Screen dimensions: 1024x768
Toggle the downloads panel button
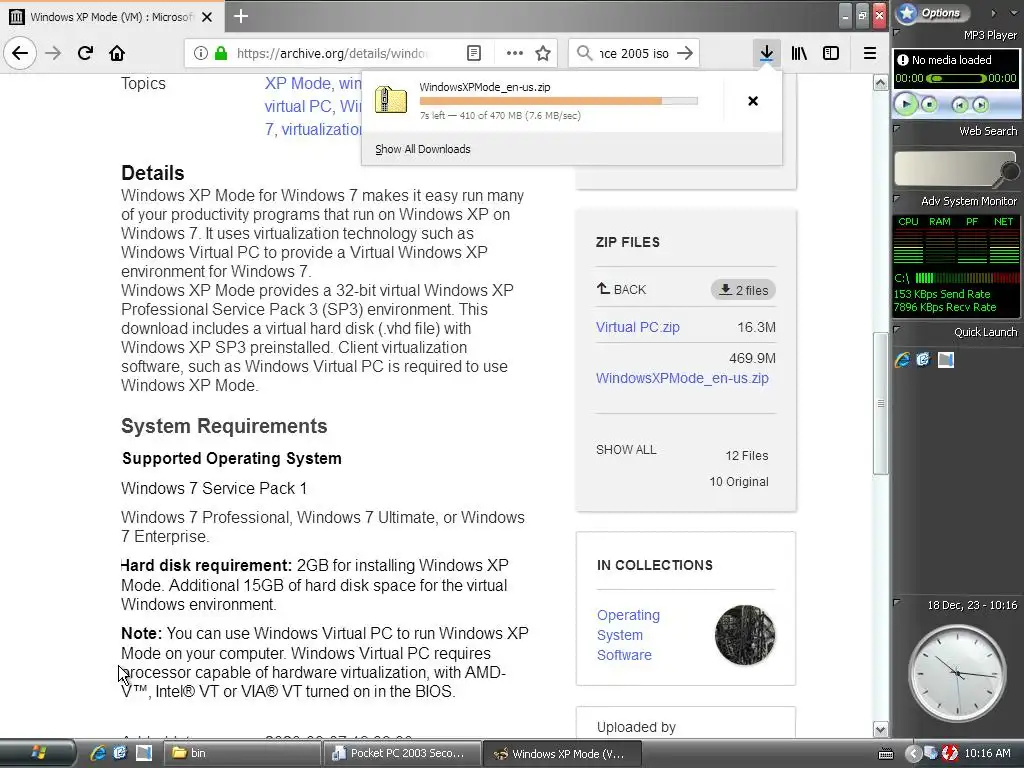pyautogui.click(x=767, y=53)
